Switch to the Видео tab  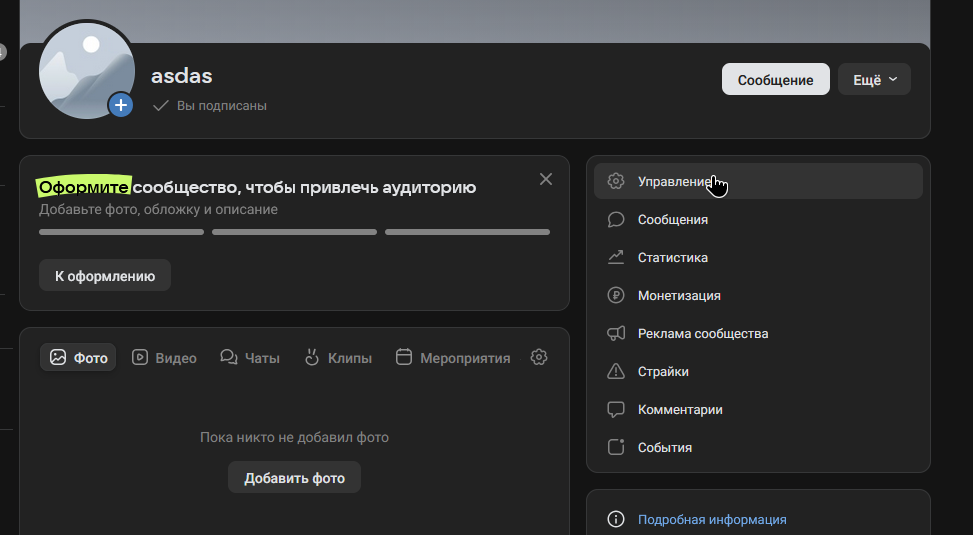pyautogui.click(x=164, y=357)
